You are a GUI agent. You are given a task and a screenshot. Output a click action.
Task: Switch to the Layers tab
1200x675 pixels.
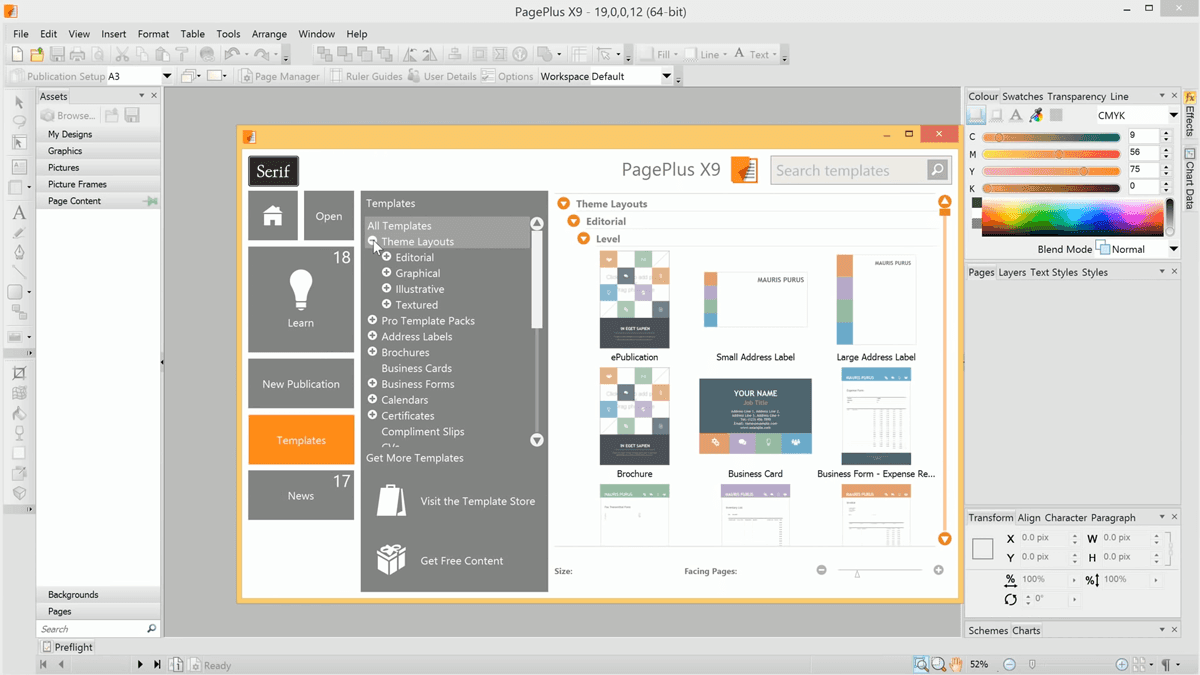point(1012,272)
